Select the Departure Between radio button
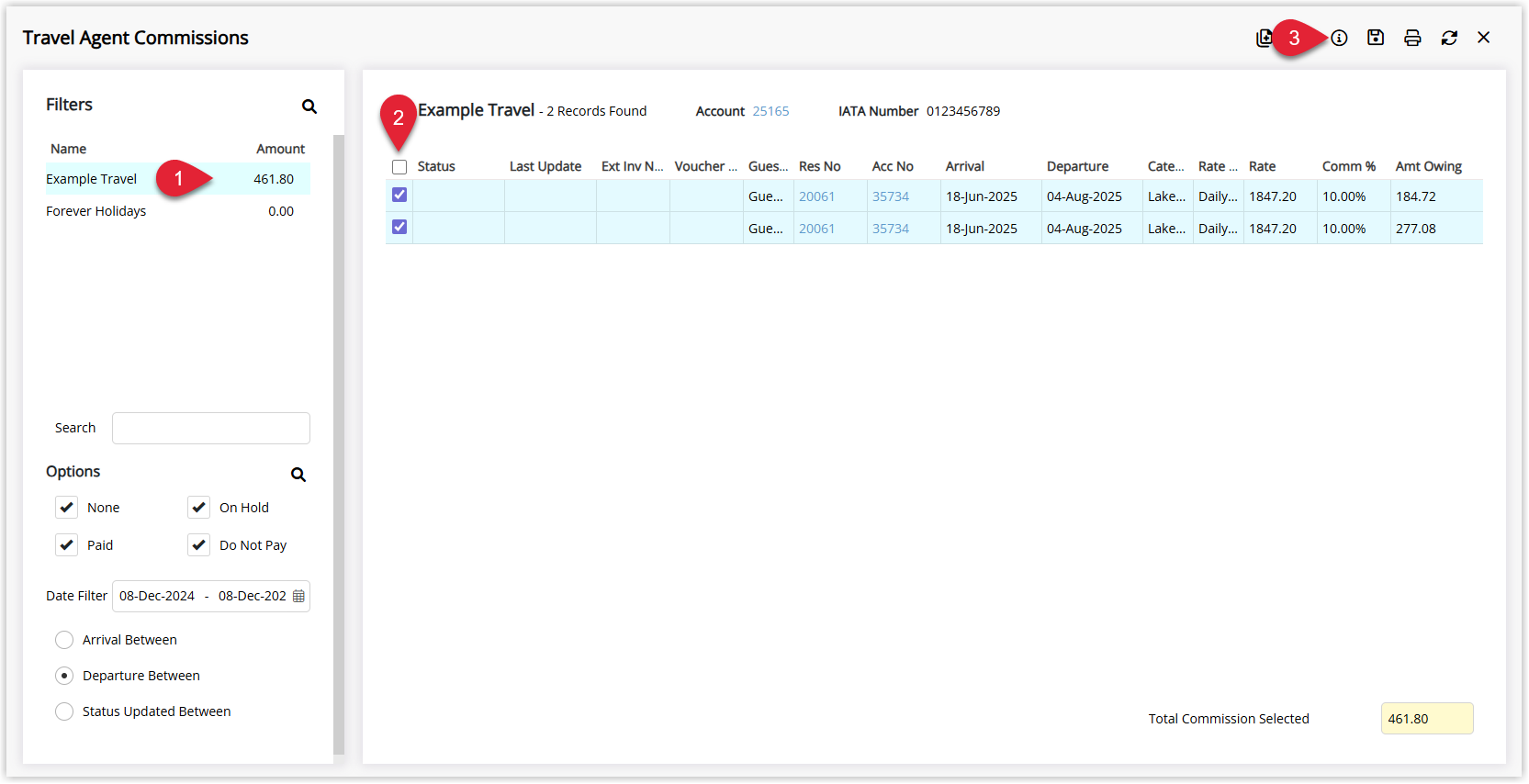The height and width of the screenshot is (784, 1529). [64, 676]
